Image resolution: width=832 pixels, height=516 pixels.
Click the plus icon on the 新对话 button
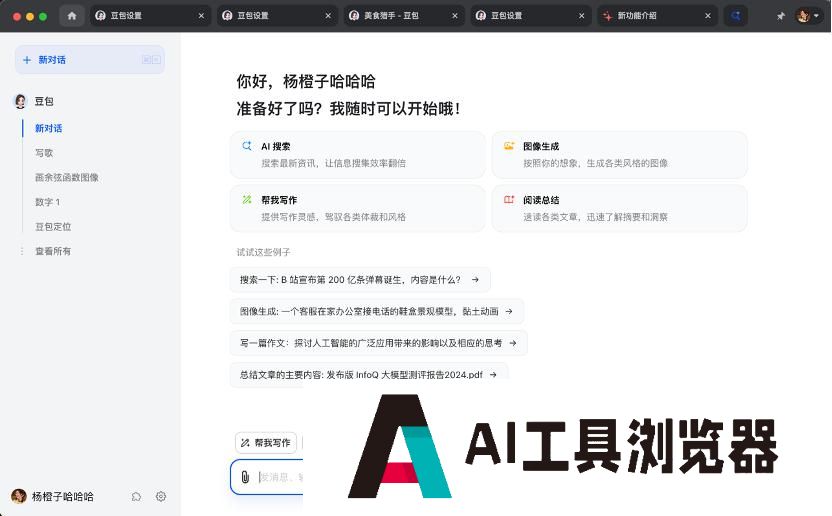[27, 60]
